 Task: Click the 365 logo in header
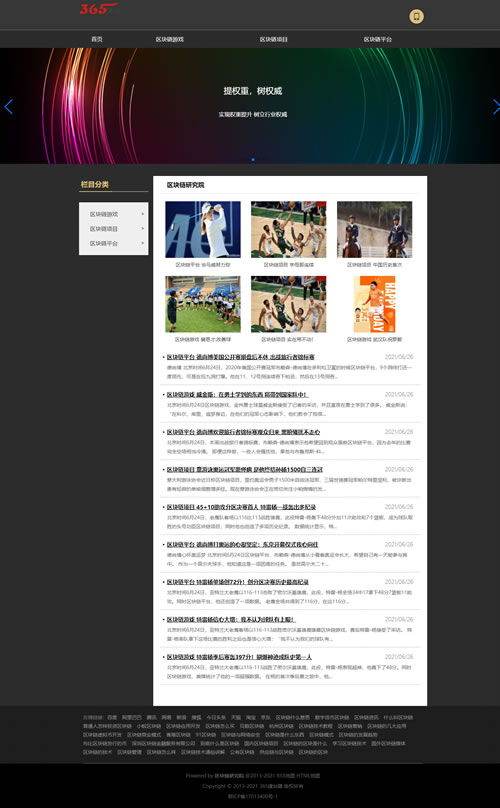(100, 9)
